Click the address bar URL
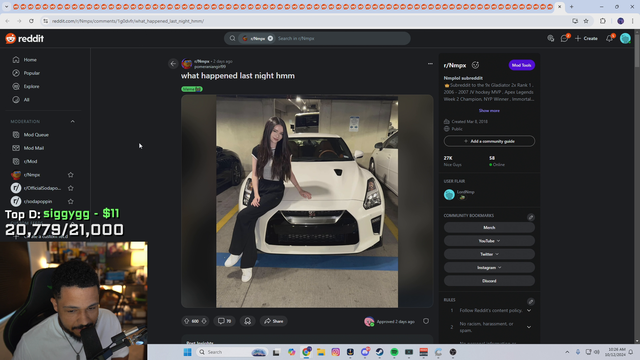The image size is (640, 360). click(128, 21)
